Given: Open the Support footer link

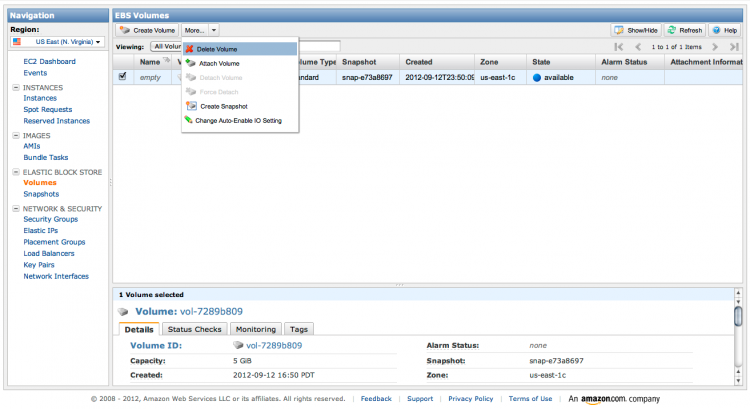Looking at the screenshot, I should tap(420, 398).
